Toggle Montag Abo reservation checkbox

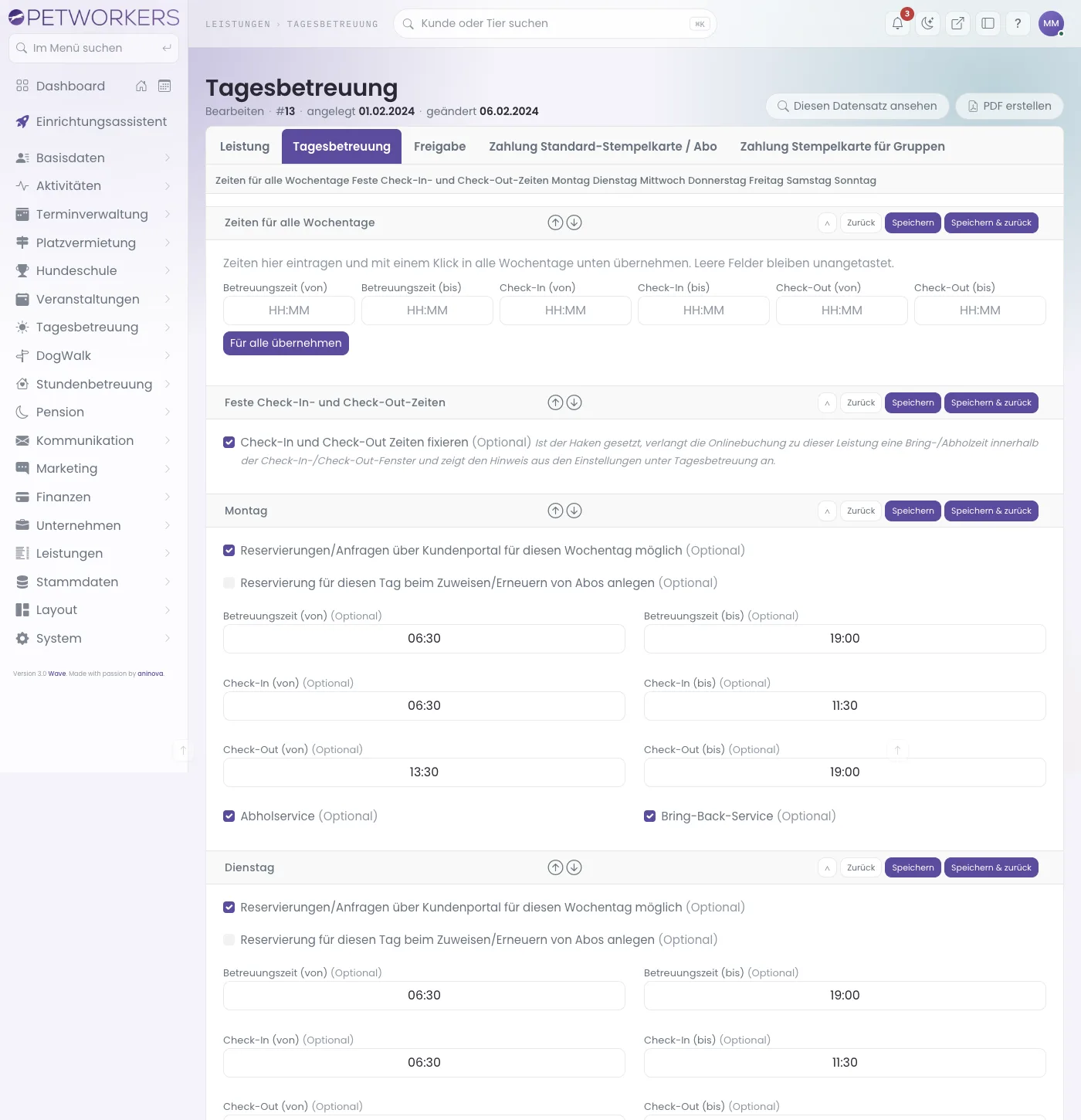tap(229, 583)
